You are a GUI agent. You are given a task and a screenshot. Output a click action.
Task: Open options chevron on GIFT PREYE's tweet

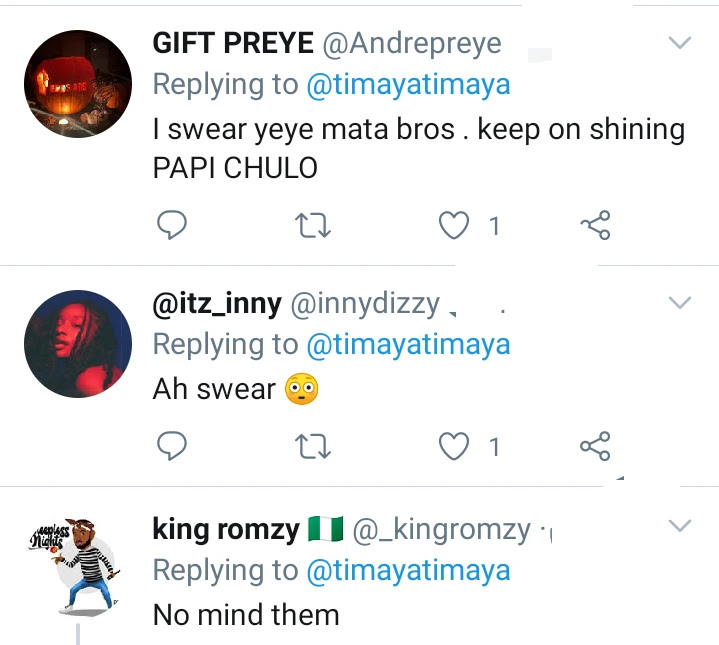679,43
